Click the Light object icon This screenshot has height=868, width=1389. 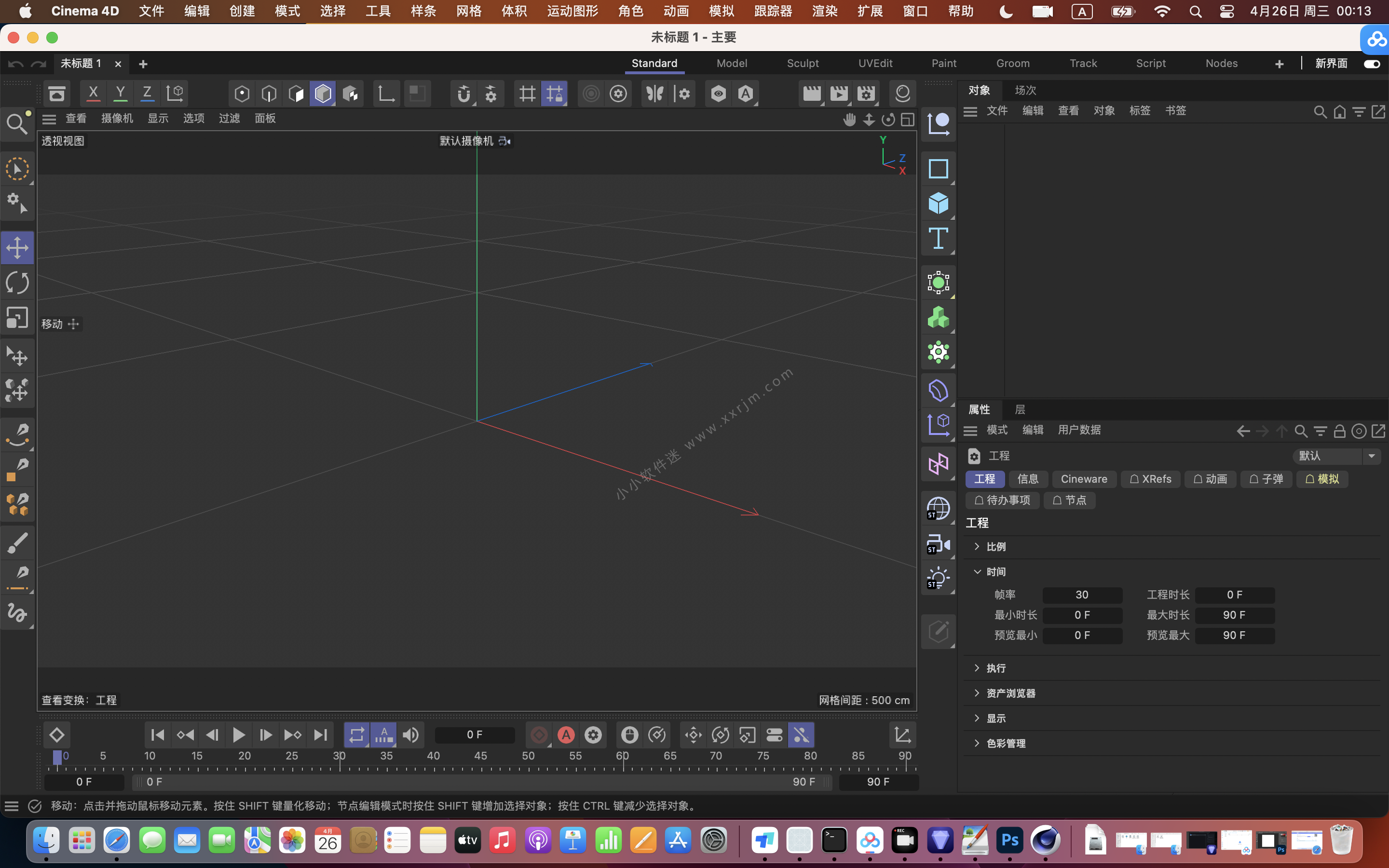point(939,578)
